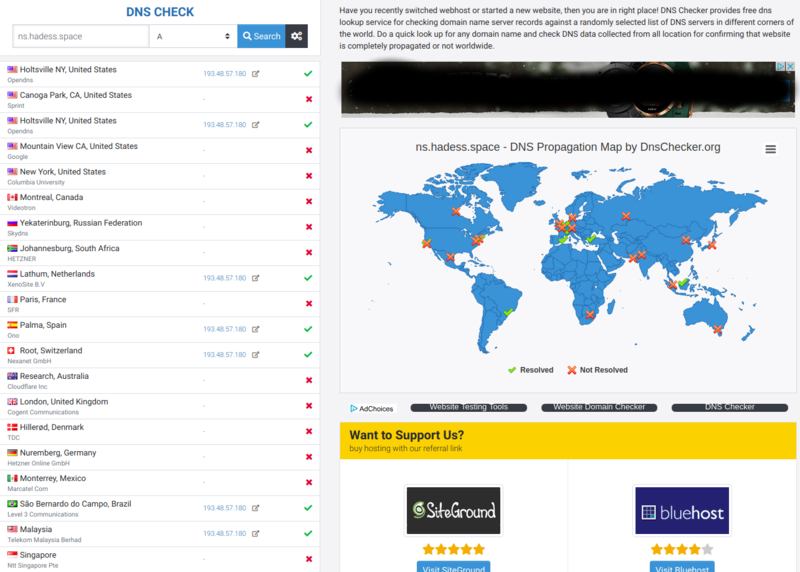The image size is (800, 572).
Task: Open external link icon for Root, Switzerland
Action: (255, 355)
